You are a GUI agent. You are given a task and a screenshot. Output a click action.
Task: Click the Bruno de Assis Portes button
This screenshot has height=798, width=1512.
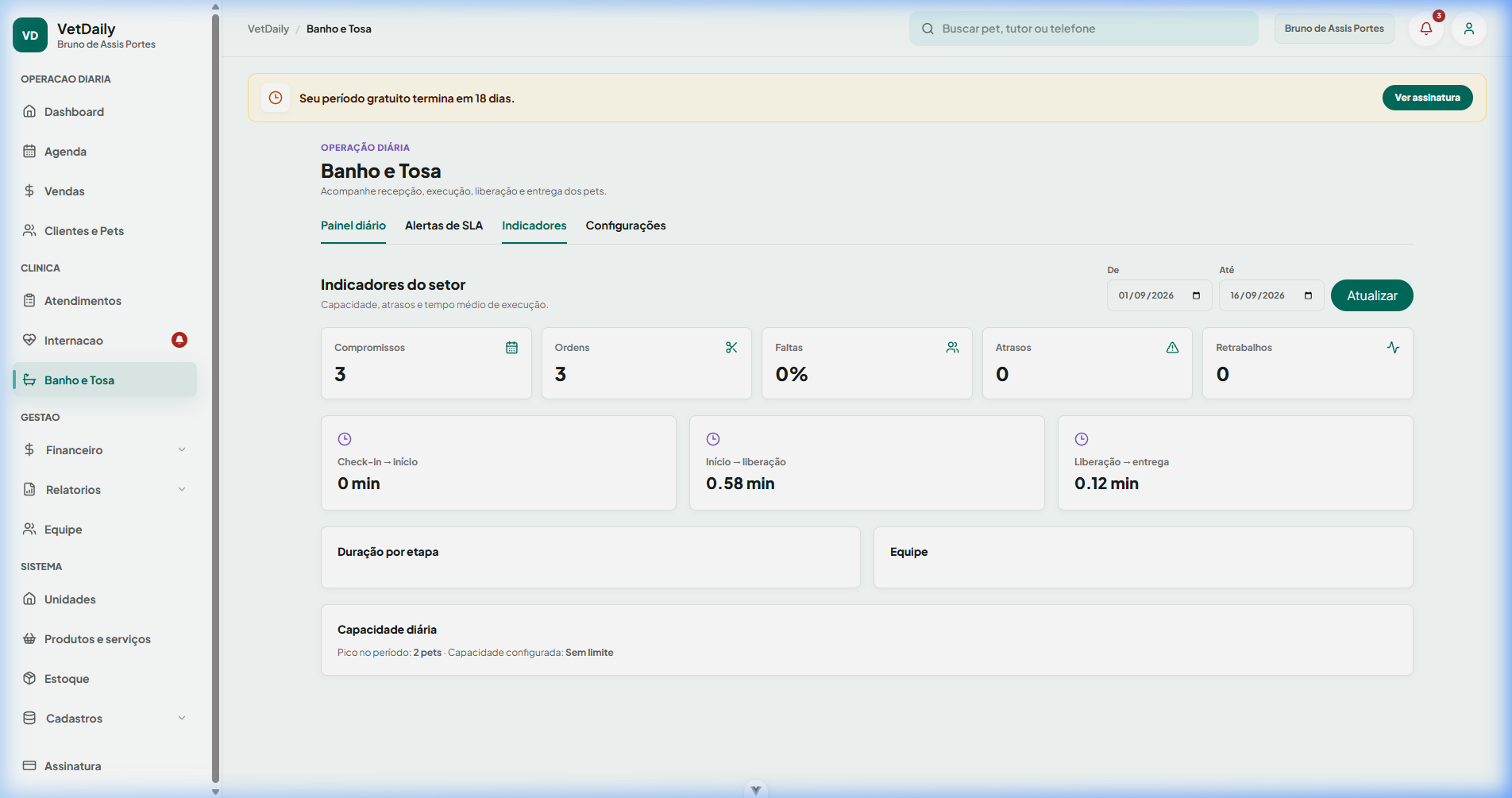pos(1334,29)
